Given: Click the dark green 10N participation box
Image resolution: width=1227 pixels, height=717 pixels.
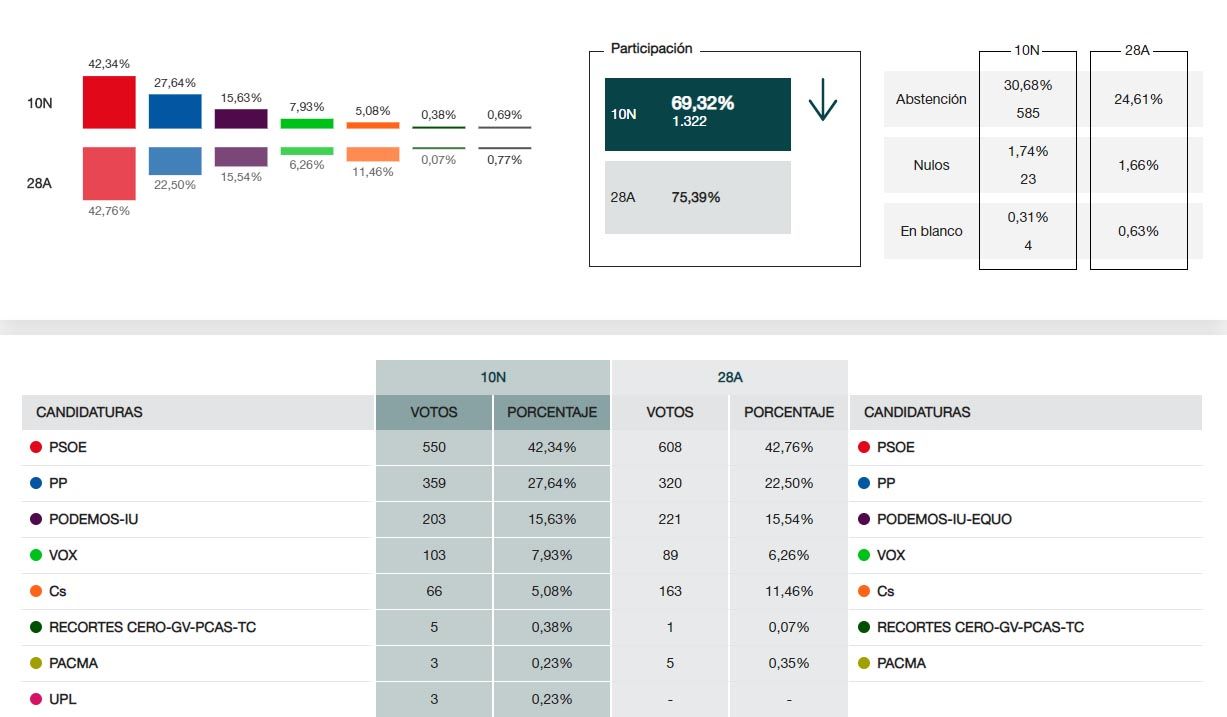Looking at the screenshot, I should [x=697, y=114].
